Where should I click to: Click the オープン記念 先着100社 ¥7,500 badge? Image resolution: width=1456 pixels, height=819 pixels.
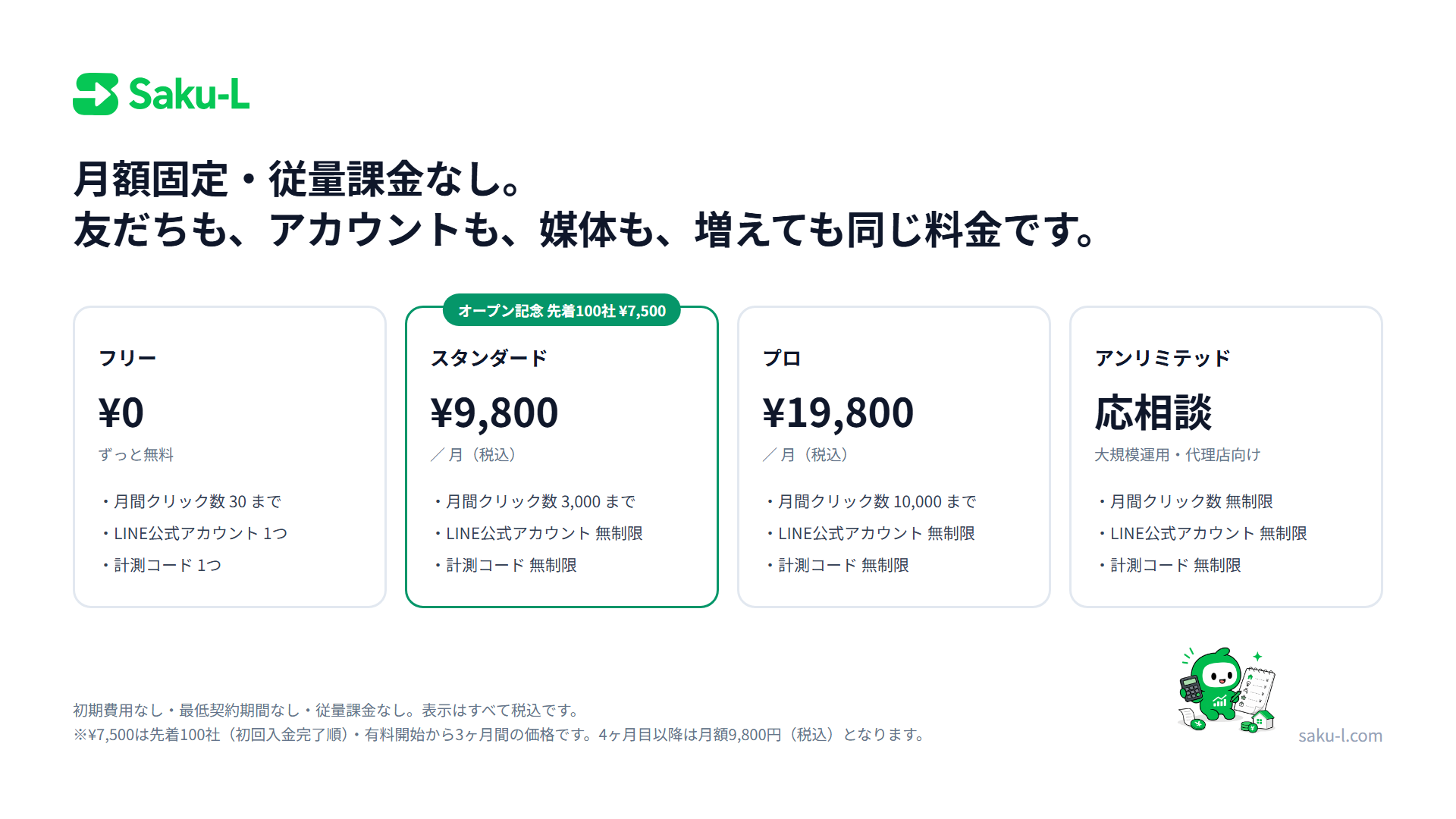click(x=562, y=310)
